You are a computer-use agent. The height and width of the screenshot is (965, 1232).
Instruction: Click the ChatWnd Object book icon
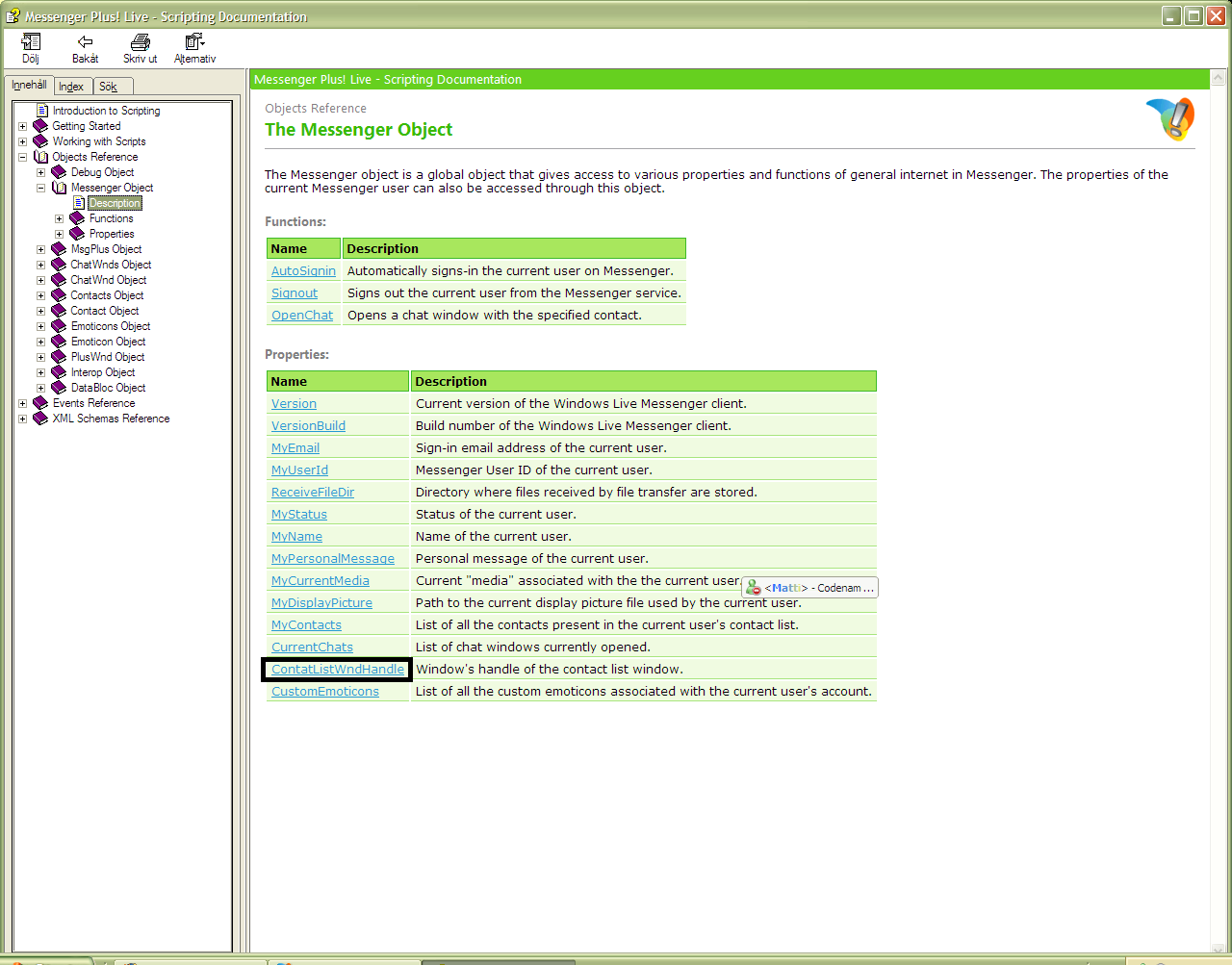pyautogui.click(x=59, y=280)
